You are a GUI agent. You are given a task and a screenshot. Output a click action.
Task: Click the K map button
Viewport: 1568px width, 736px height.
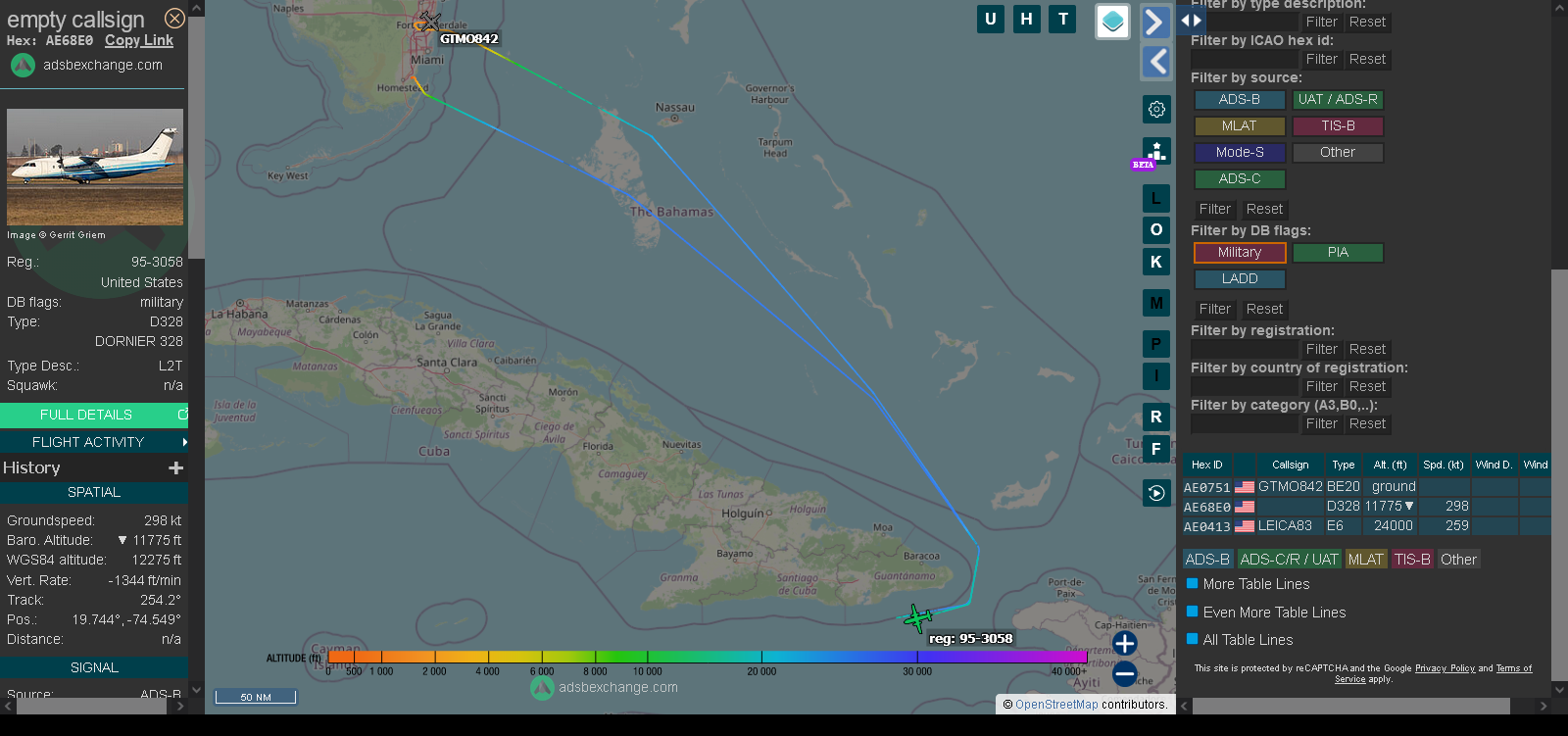pyautogui.click(x=1156, y=262)
